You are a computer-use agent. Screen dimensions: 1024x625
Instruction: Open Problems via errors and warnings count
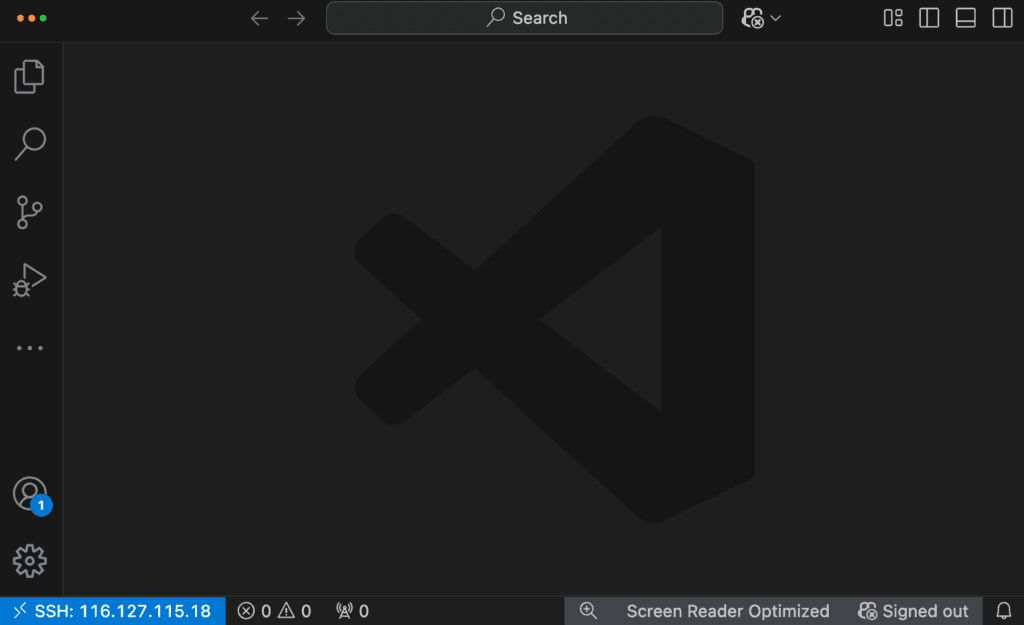point(274,611)
